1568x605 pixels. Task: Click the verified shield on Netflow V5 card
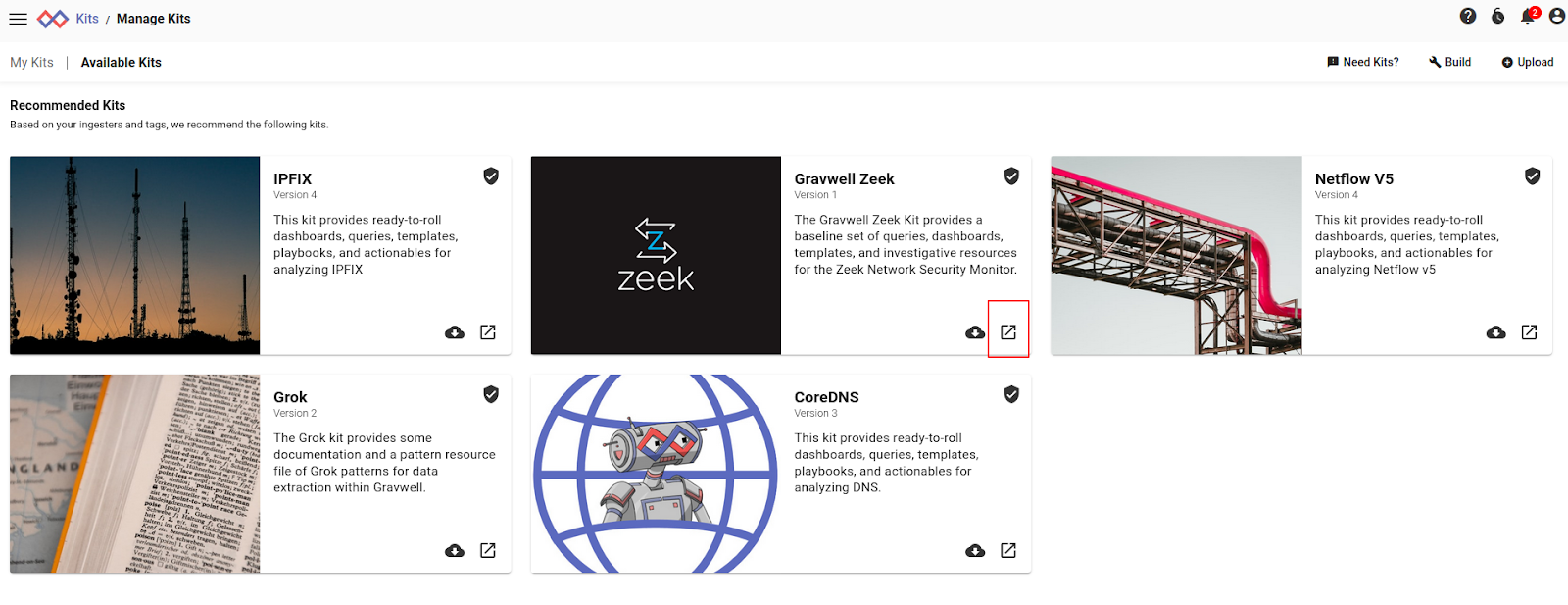1532,176
